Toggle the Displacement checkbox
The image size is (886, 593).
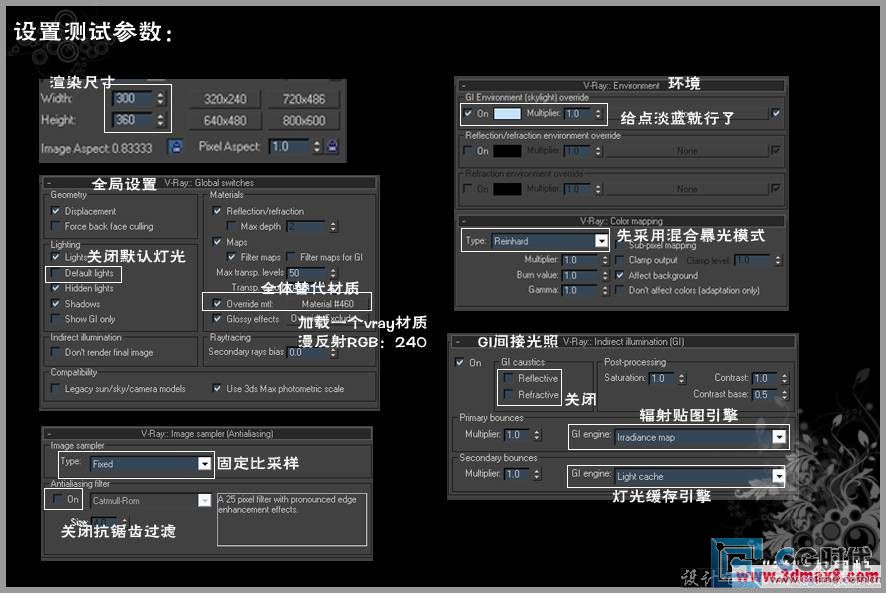coord(55,211)
